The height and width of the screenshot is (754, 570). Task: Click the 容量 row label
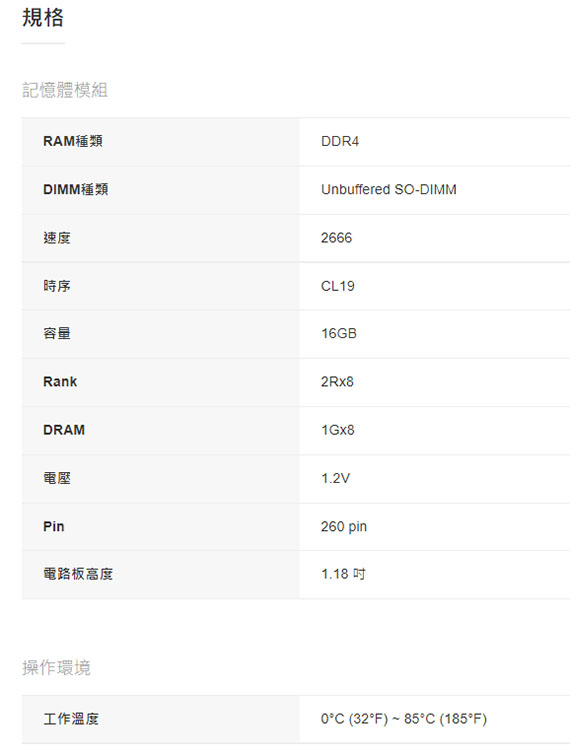pyautogui.click(x=57, y=333)
